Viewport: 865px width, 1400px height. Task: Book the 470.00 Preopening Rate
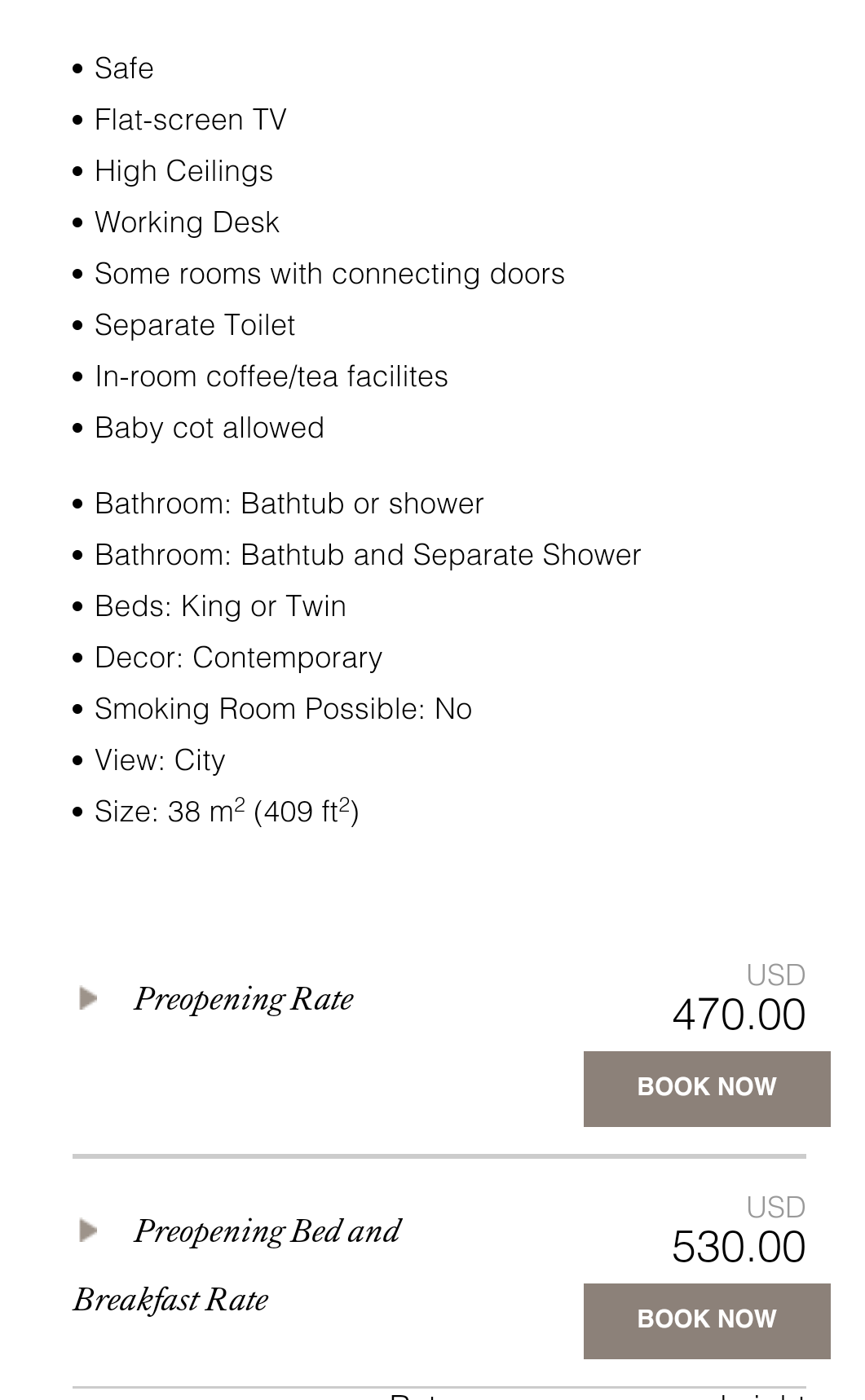tap(706, 1088)
